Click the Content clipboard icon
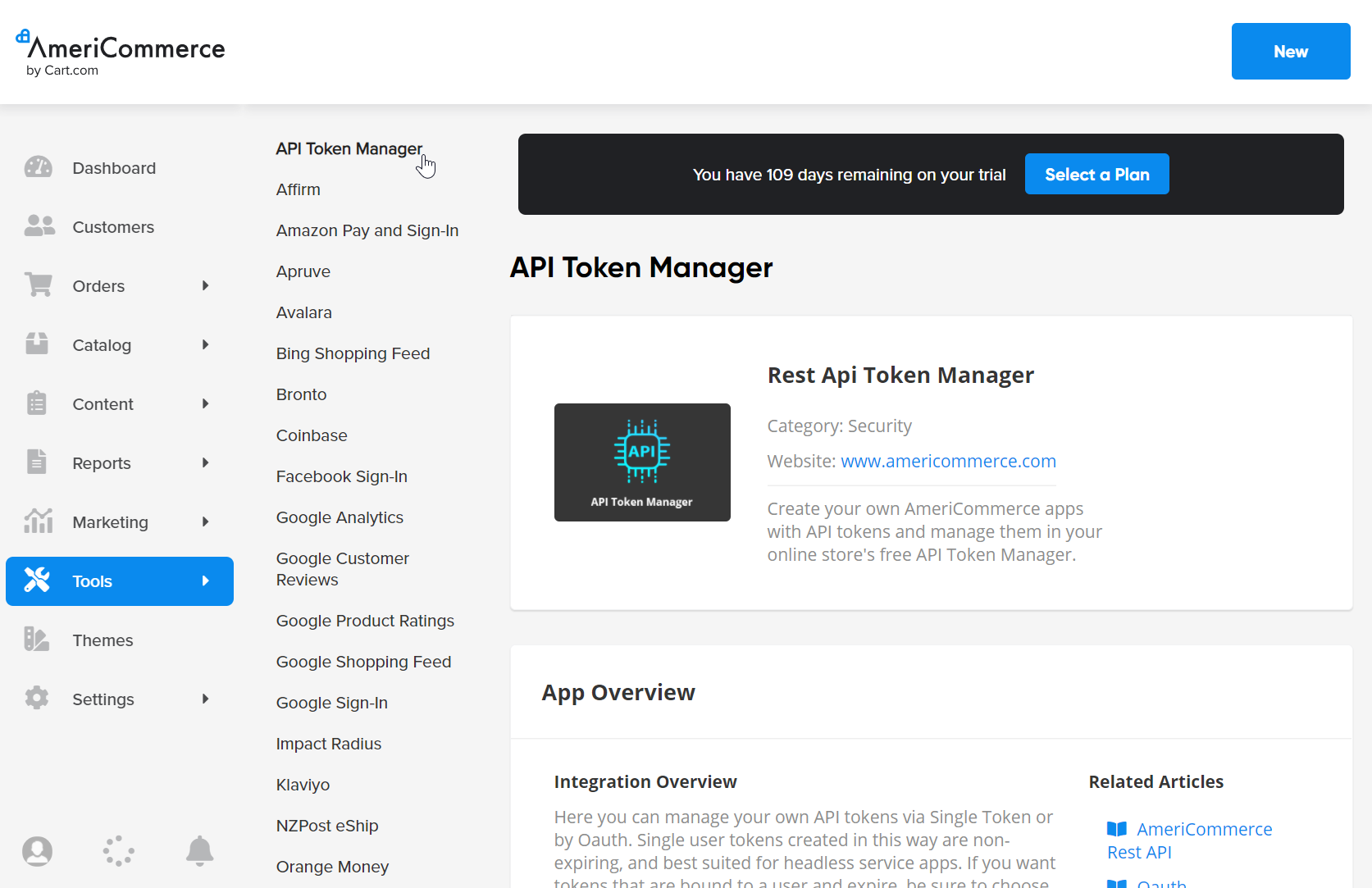Screen dimensions: 1372x888 [x=37, y=403]
